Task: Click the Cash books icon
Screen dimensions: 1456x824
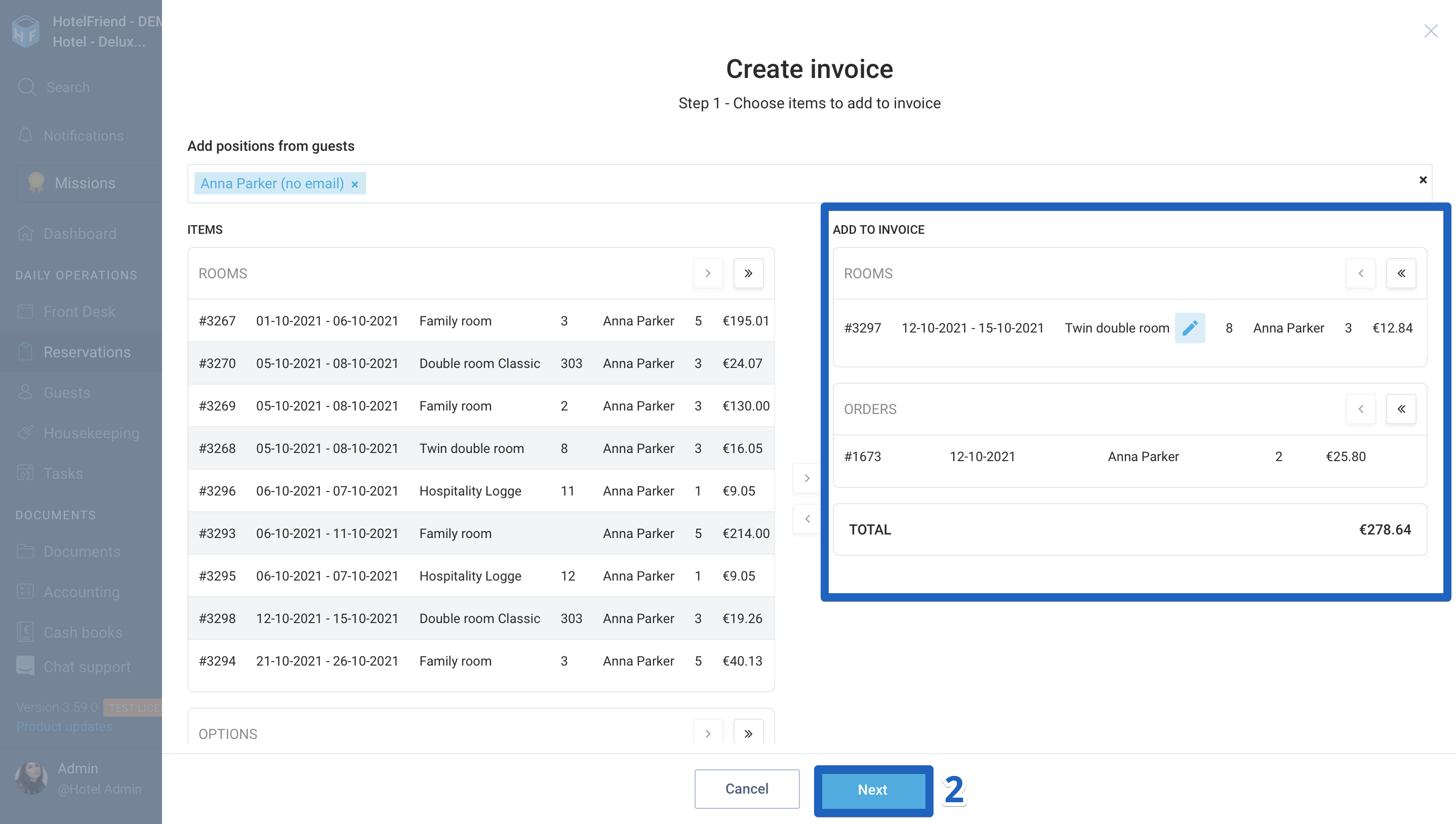Action: (x=25, y=632)
